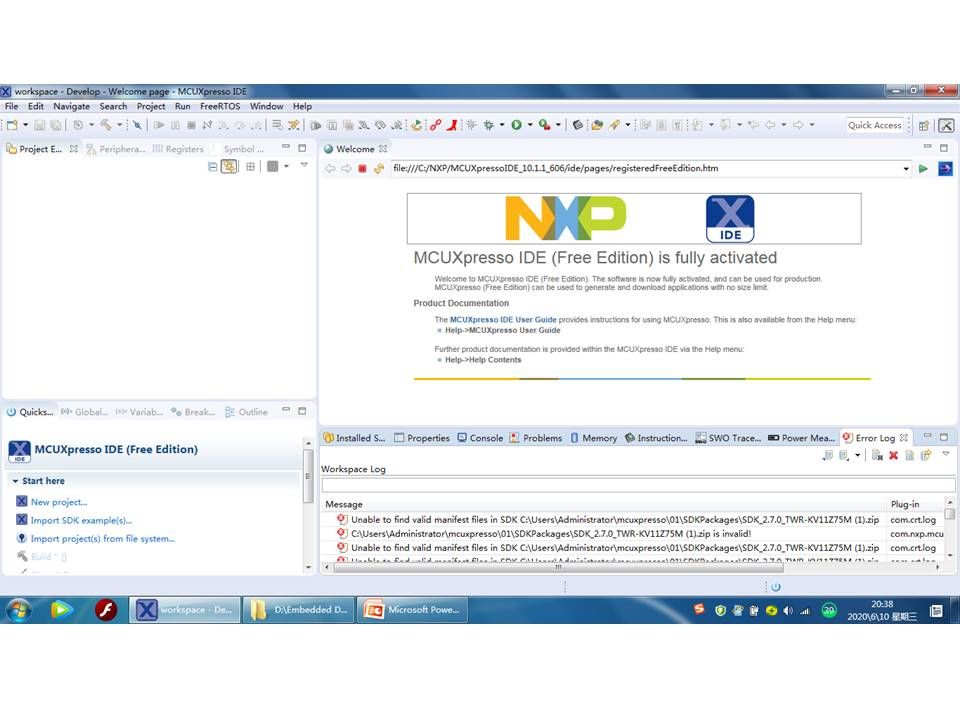This screenshot has height=720, width=960.
Task: Click the red boot toolbar icon
Action: tap(452, 125)
